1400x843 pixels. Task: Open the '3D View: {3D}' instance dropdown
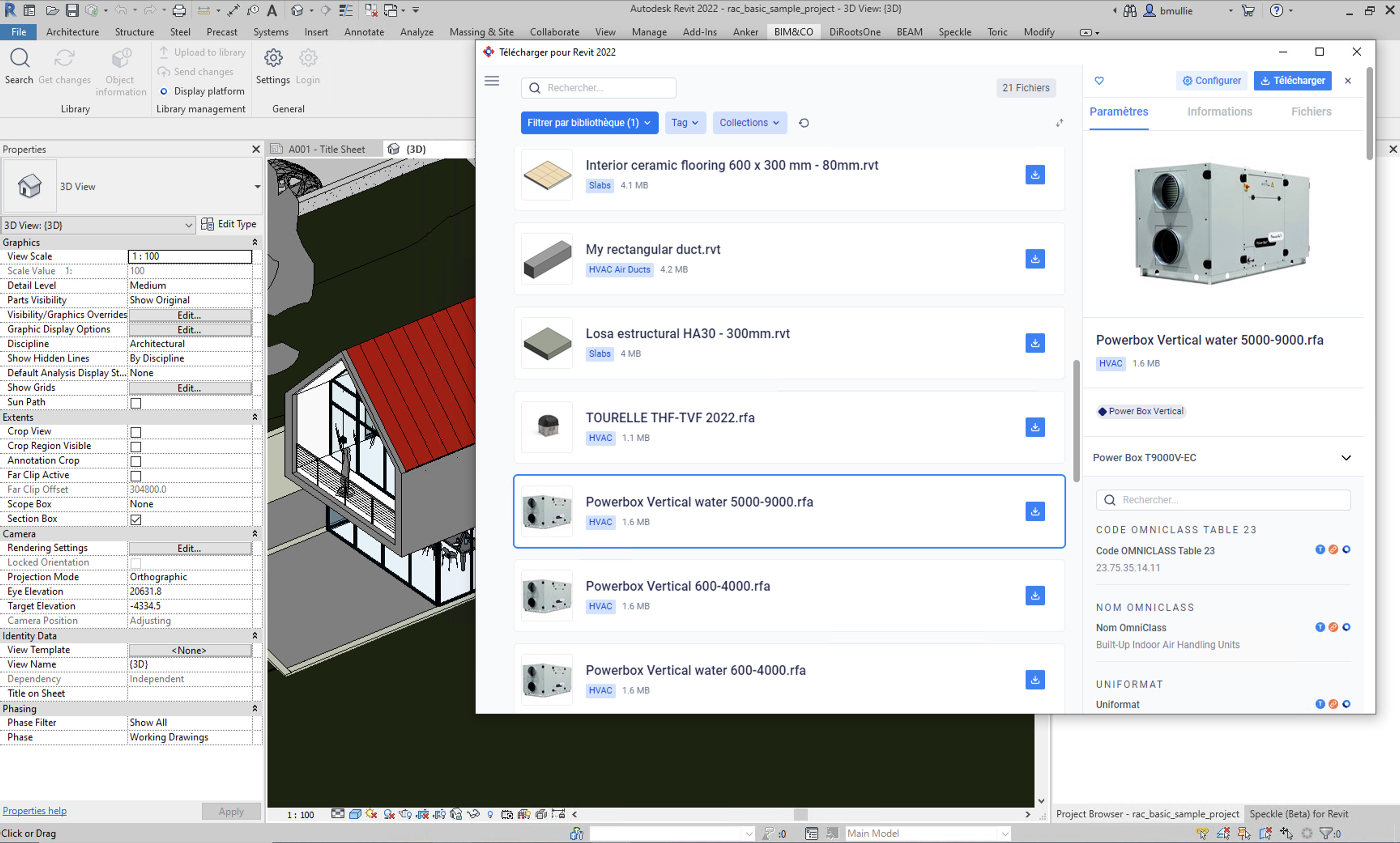point(98,225)
